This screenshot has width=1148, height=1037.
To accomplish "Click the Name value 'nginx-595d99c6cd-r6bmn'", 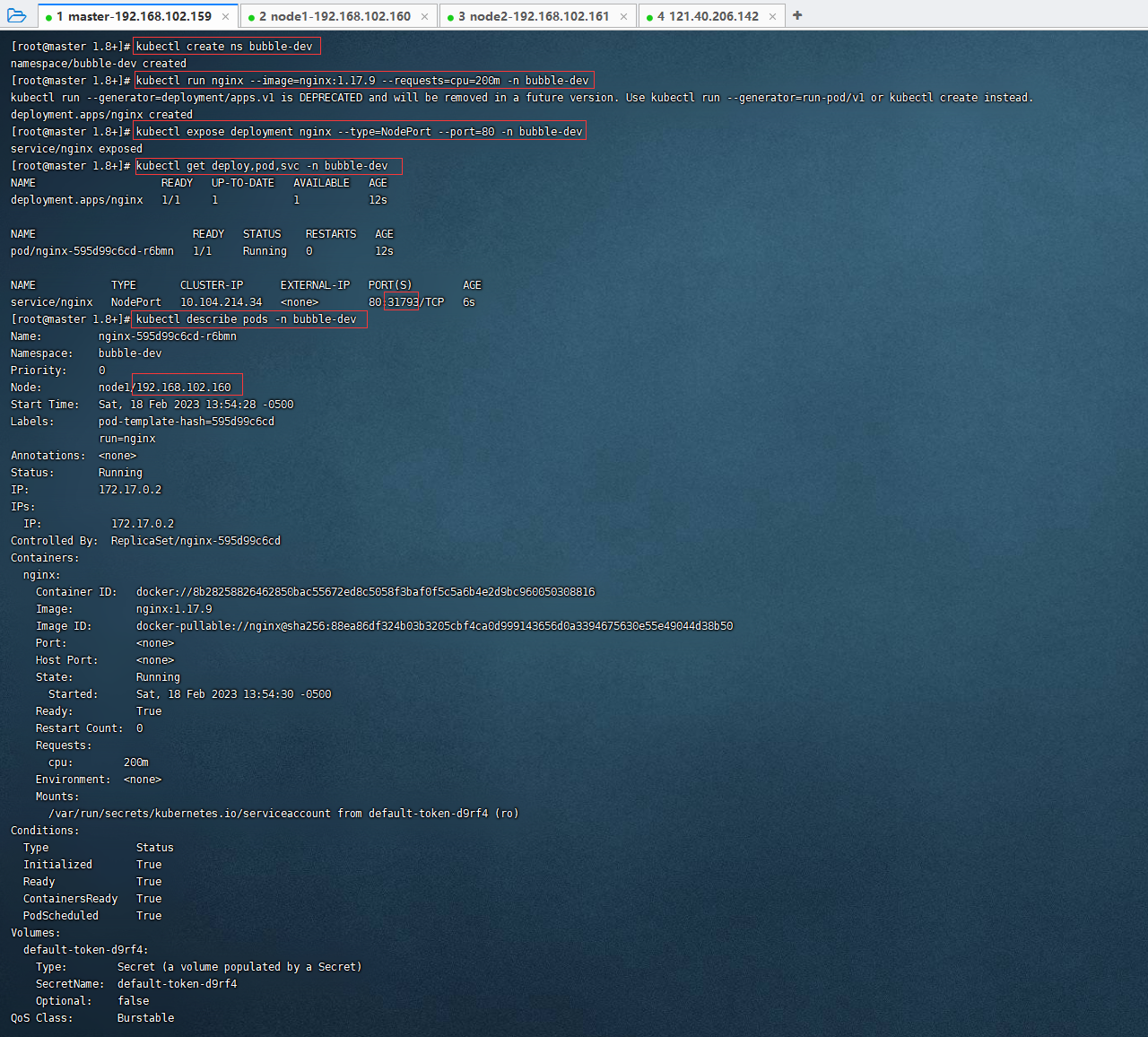I will click(x=168, y=336).
